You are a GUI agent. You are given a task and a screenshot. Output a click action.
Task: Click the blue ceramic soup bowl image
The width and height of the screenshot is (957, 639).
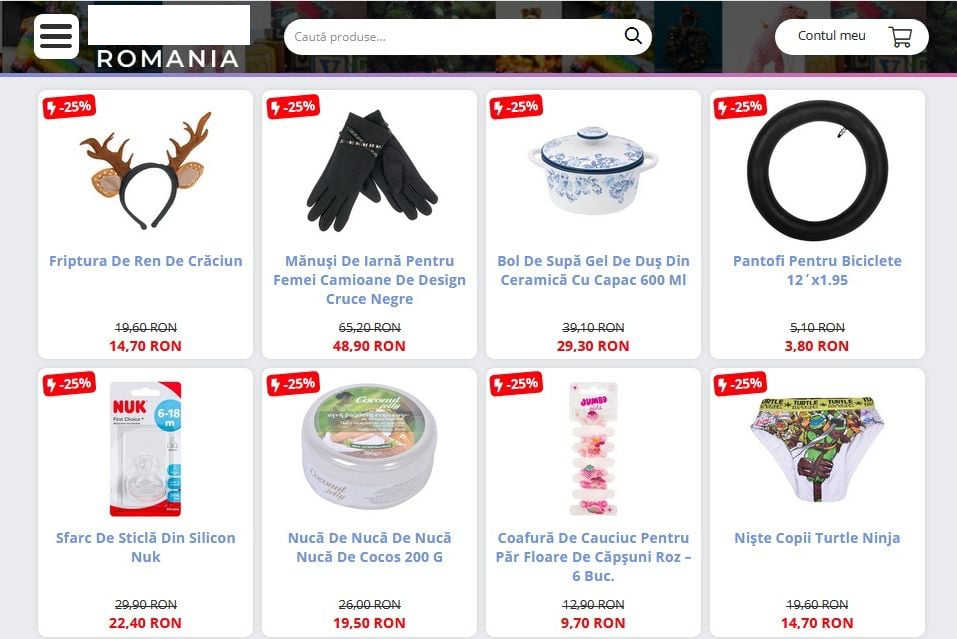click(x=593, y=170)
